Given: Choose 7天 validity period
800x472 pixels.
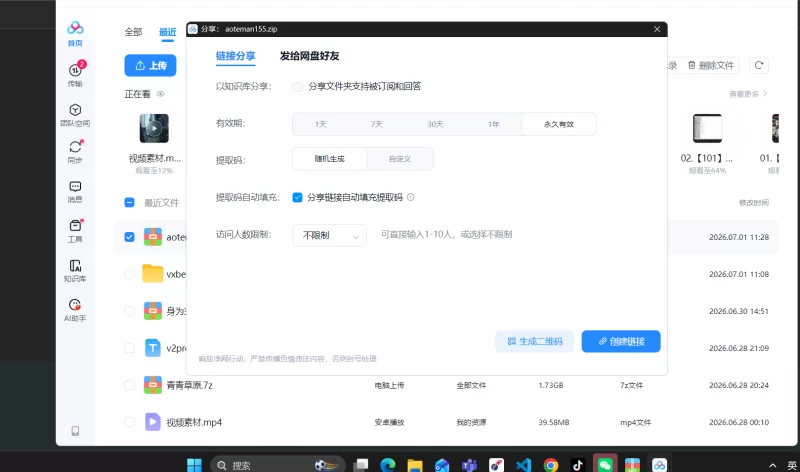Looking at the screenshot, I should point(377,124).
